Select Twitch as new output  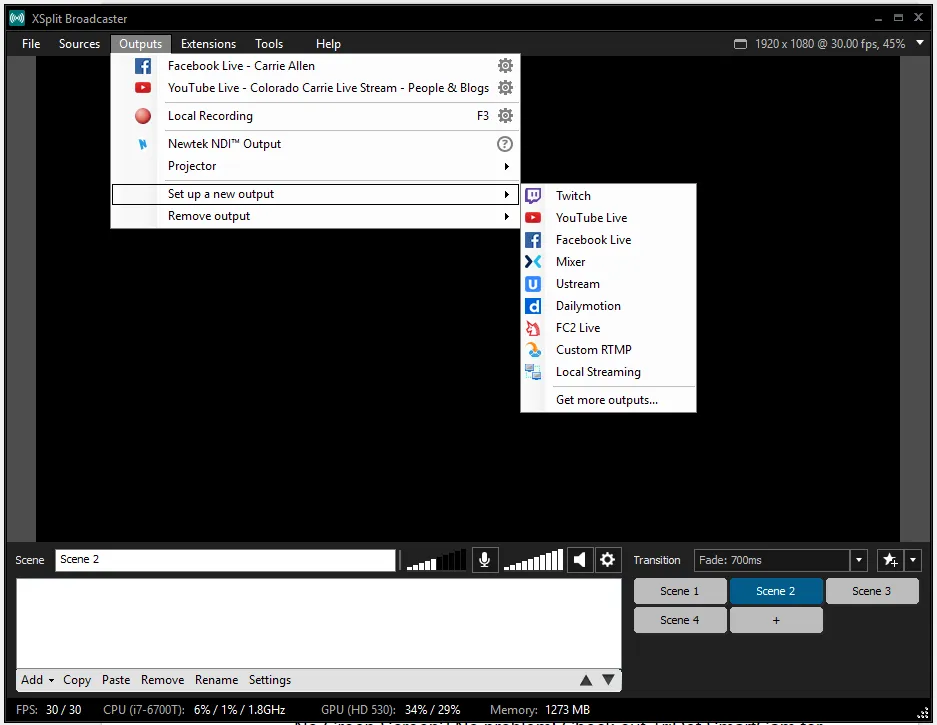click(608, 195)
